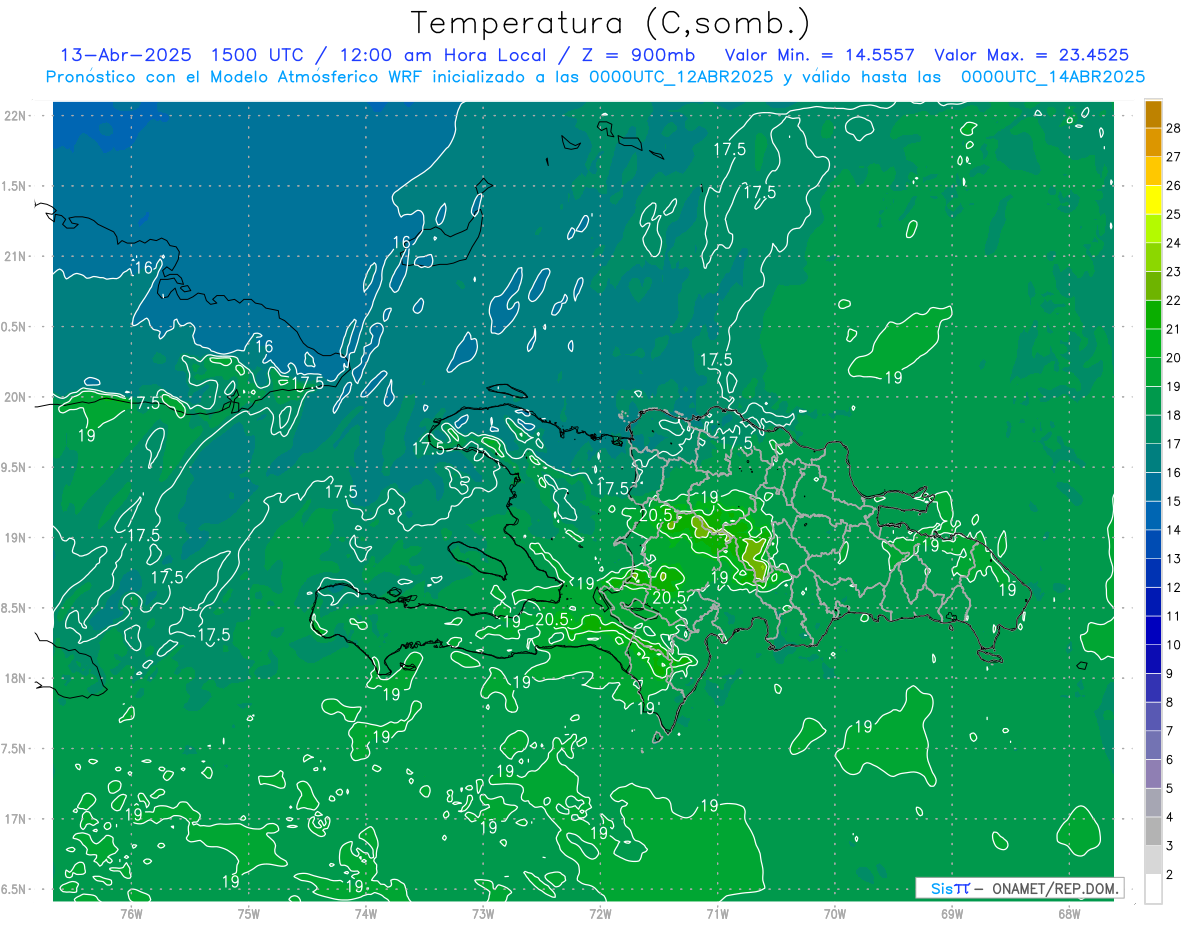Click the "5" color scale label
The image size is (1200, 927).
pos(1170,788)
